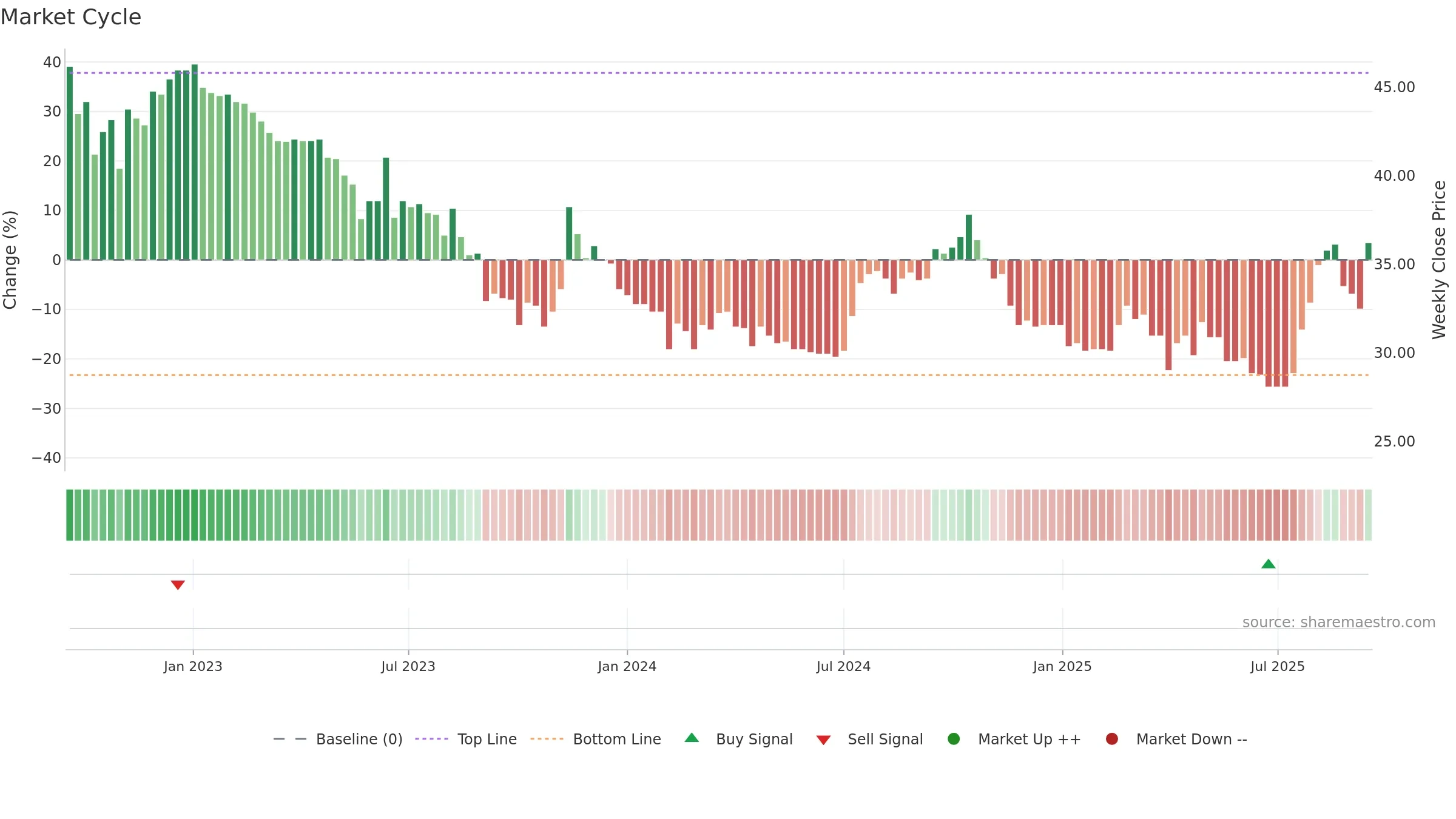
Task: Click the Weekly Close Price axis title
Action: point(1439,260)
